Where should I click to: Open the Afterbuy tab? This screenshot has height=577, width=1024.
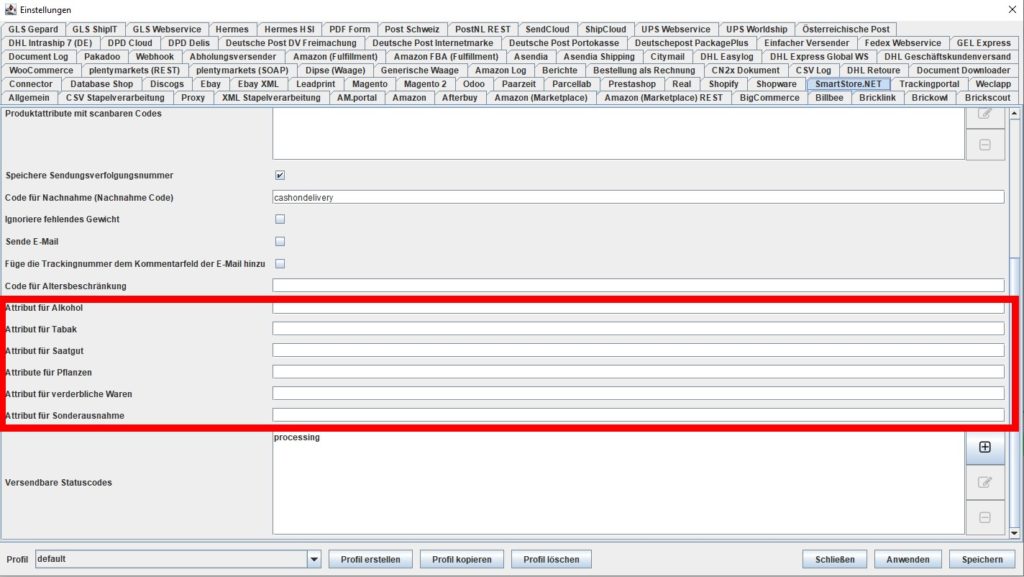click(460, 97)
